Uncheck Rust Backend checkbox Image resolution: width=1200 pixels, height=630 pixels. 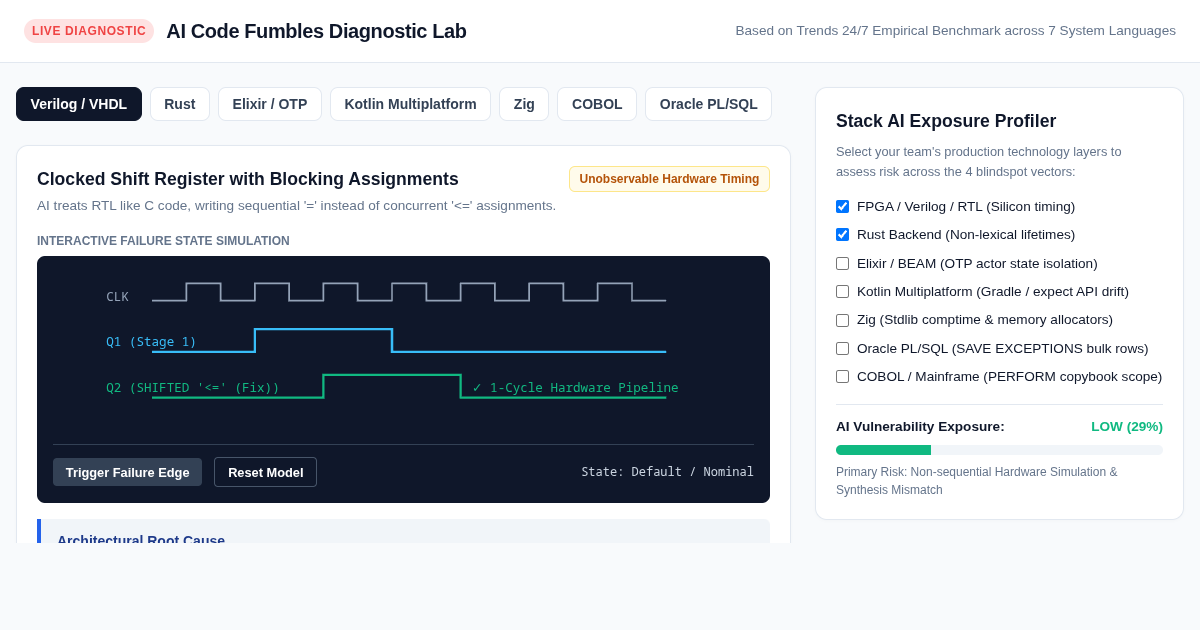842,235
